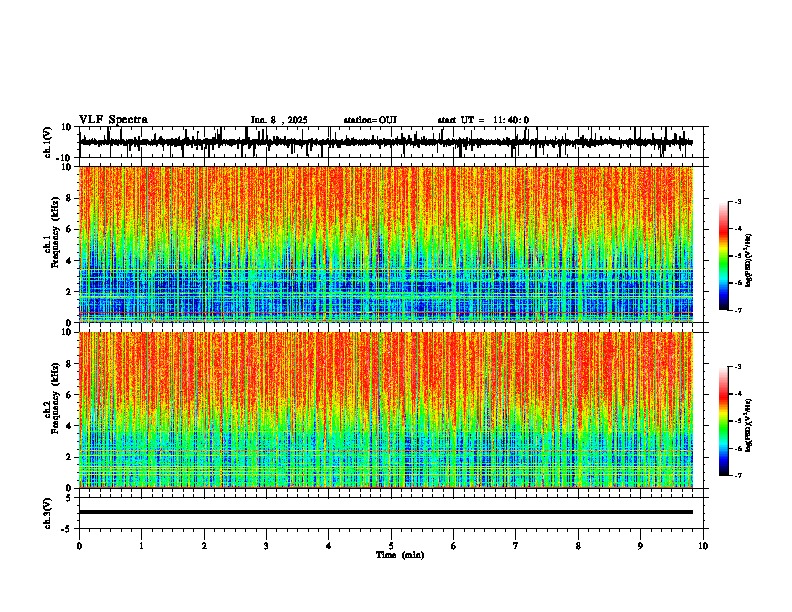The height and width of the screenshot is (612, 792).
Task: Click the ch.2 spectrogram color bar
Action: [x=723, y=421]
